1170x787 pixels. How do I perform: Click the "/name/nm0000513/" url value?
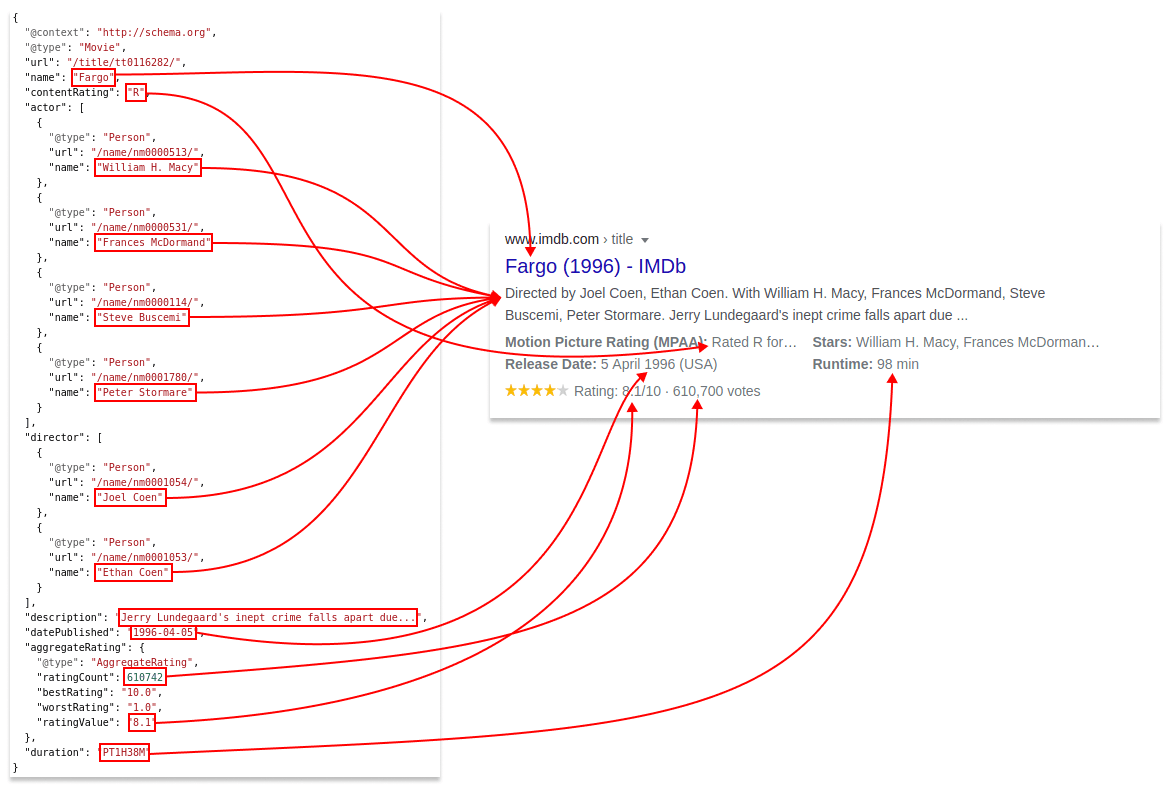click(145, 153)
